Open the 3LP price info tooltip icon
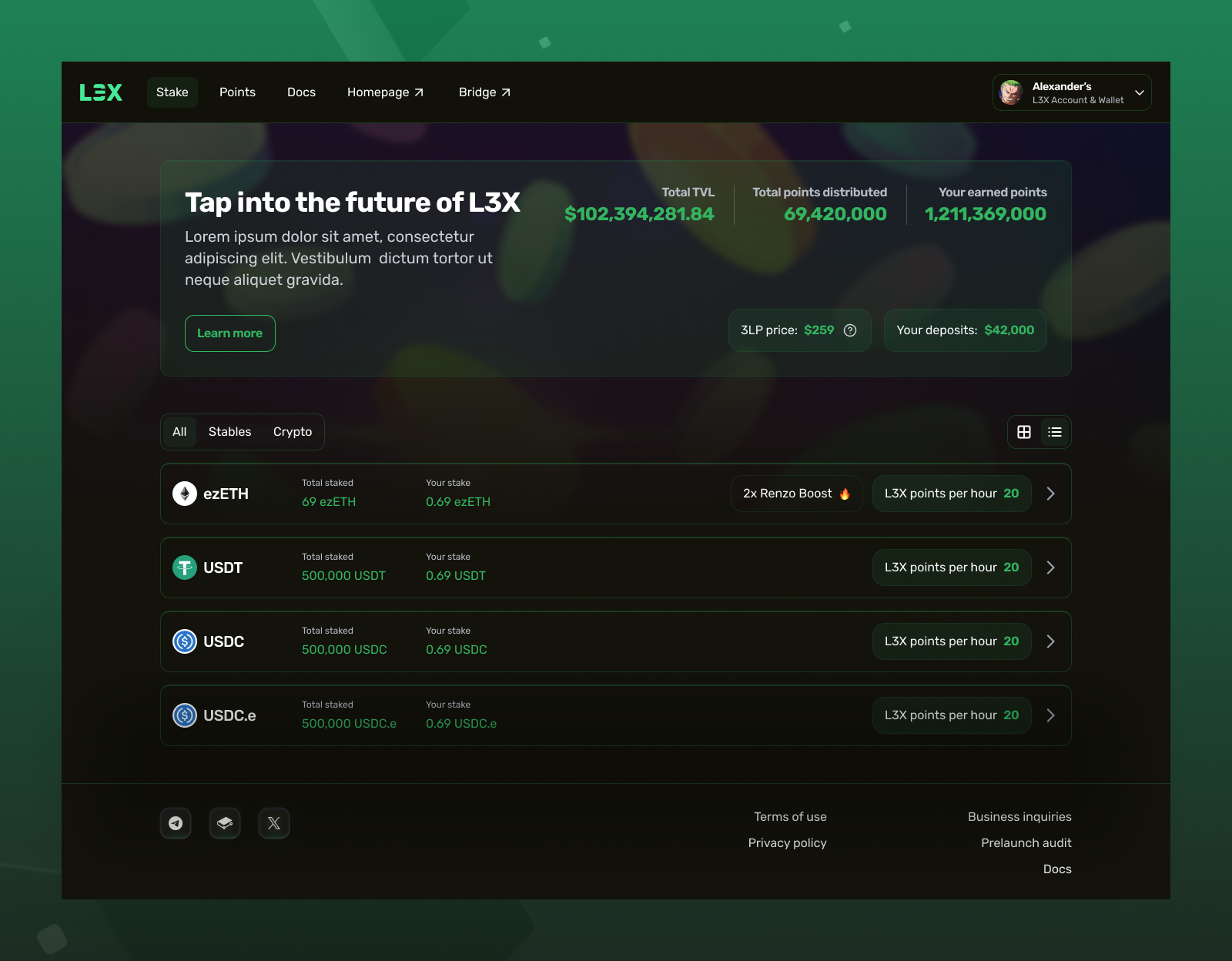 coord(849,330)
